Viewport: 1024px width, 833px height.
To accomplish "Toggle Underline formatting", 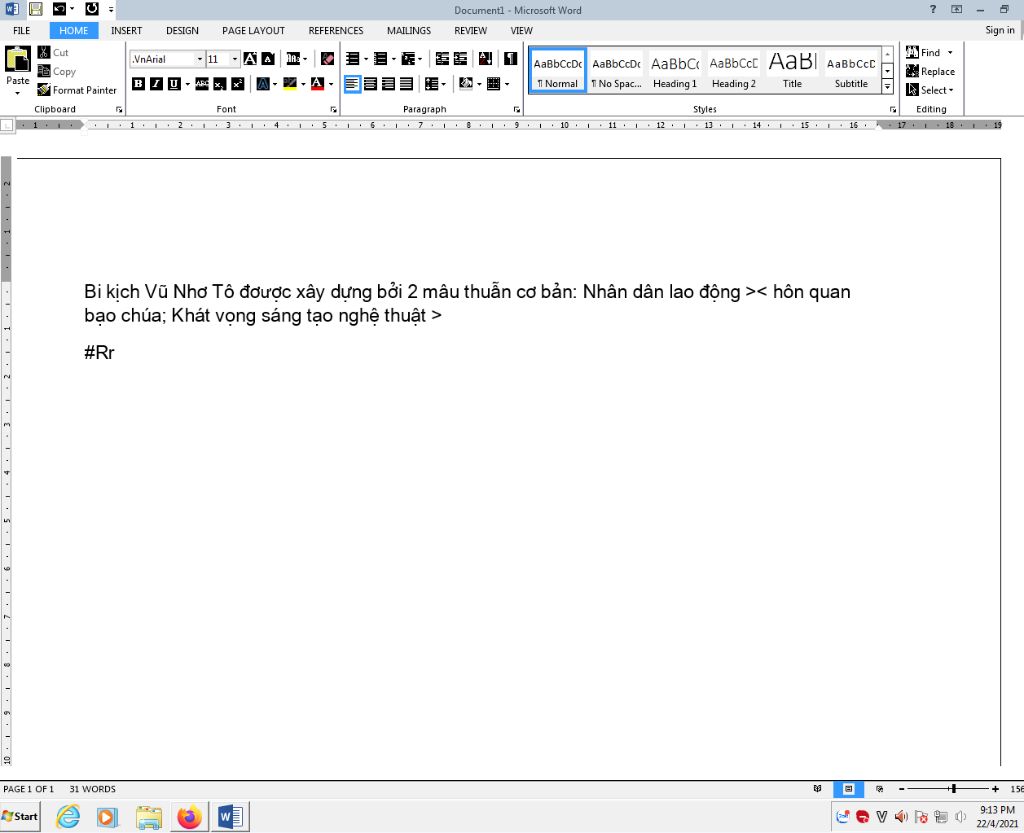I will click(x=174, y=84).
